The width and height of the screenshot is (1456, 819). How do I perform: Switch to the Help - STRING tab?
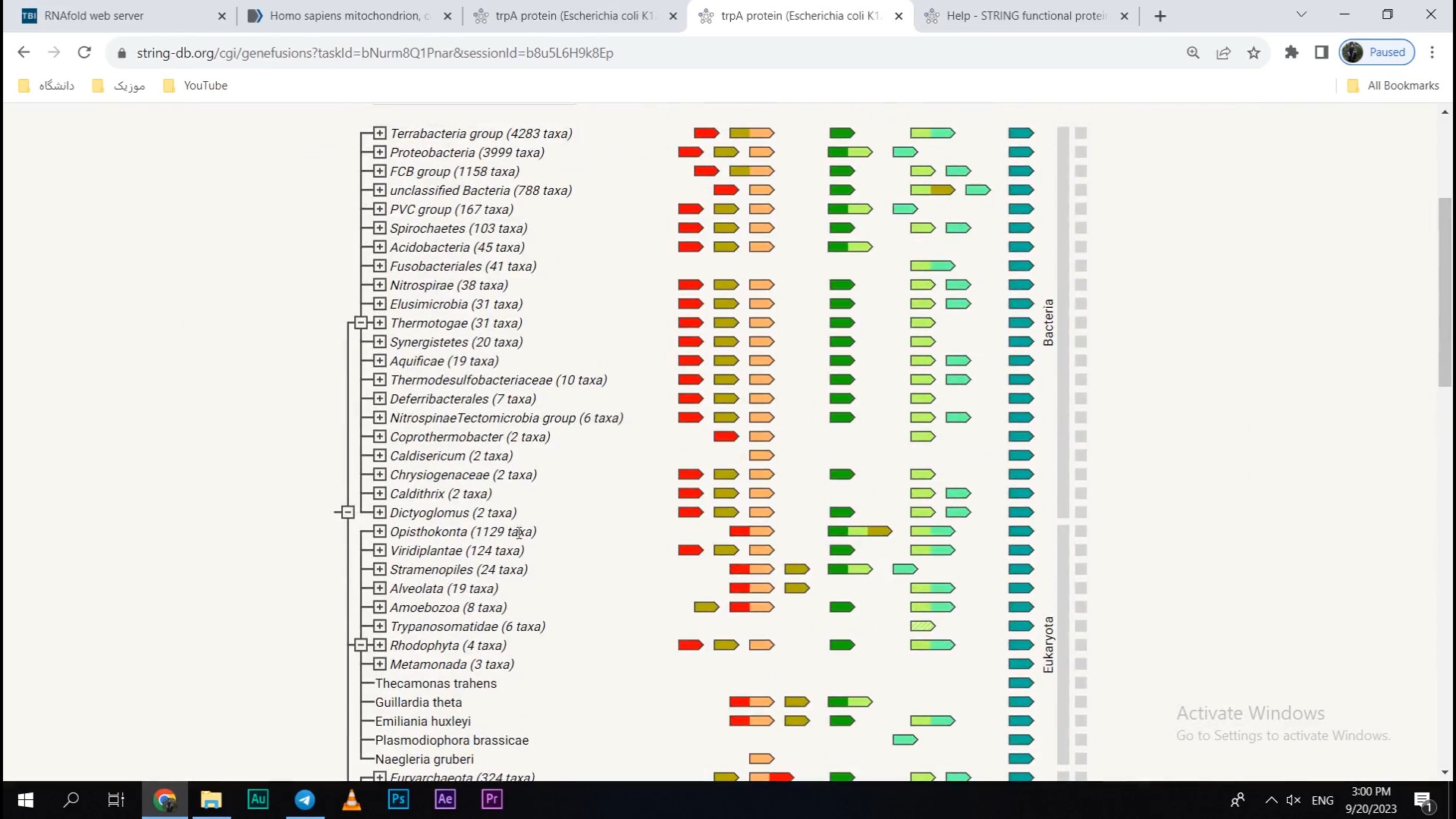pos(1025,16)
